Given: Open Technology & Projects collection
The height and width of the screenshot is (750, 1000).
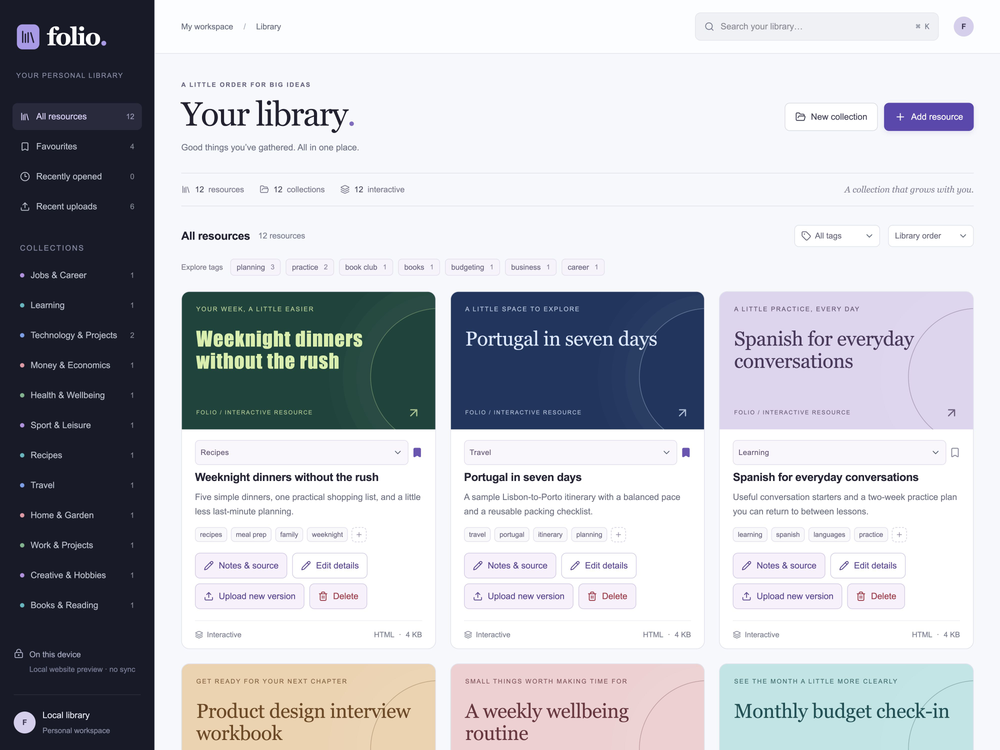Looking at the screenshot, I should click(x=77, y=335).
